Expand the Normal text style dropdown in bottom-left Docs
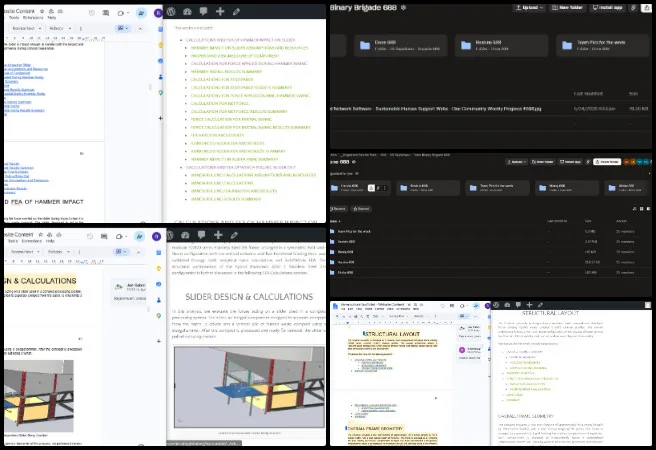This screenshot has height=450, width=656. point(26,252)
